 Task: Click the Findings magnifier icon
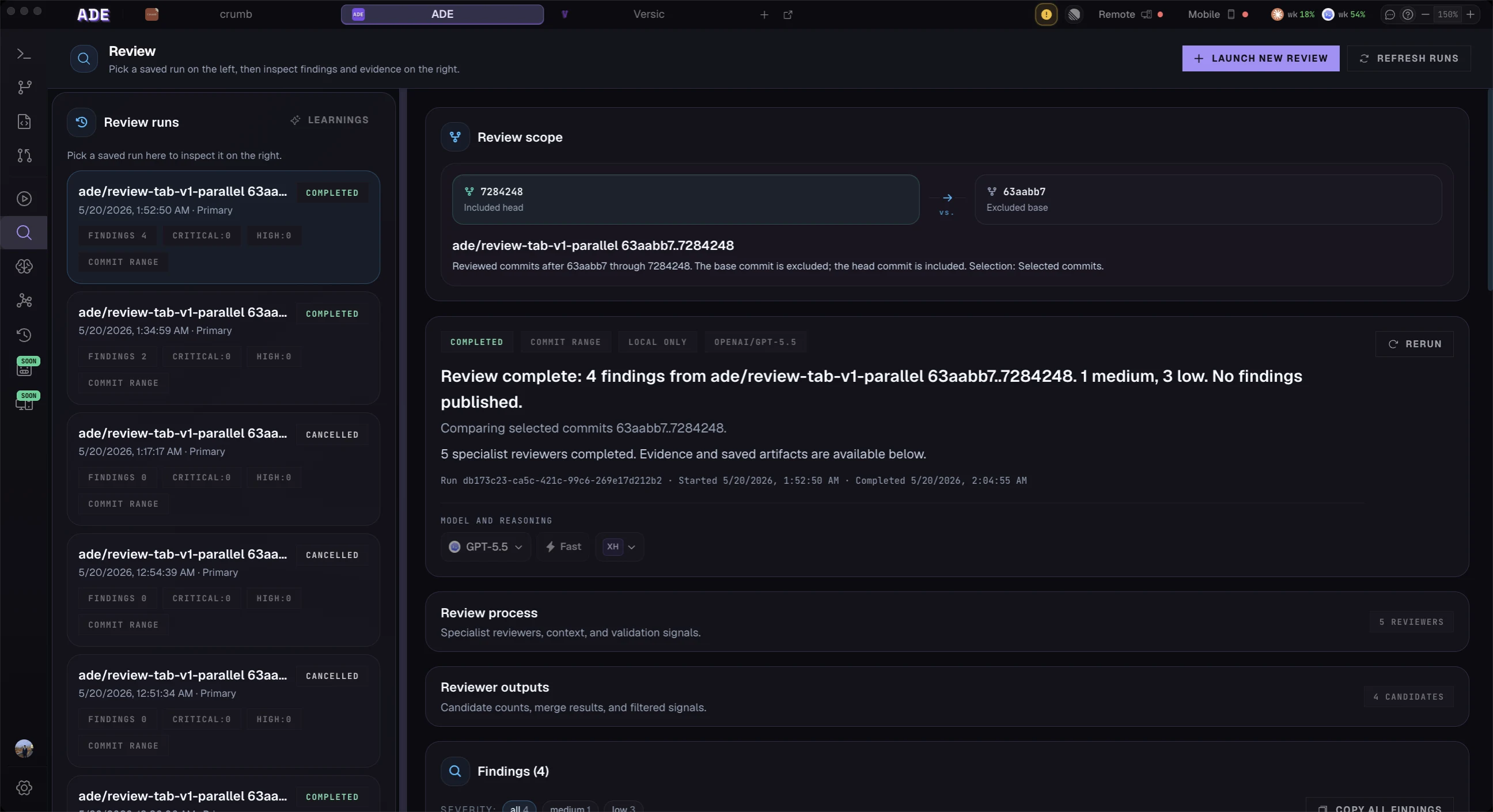(x=455, y=772)
